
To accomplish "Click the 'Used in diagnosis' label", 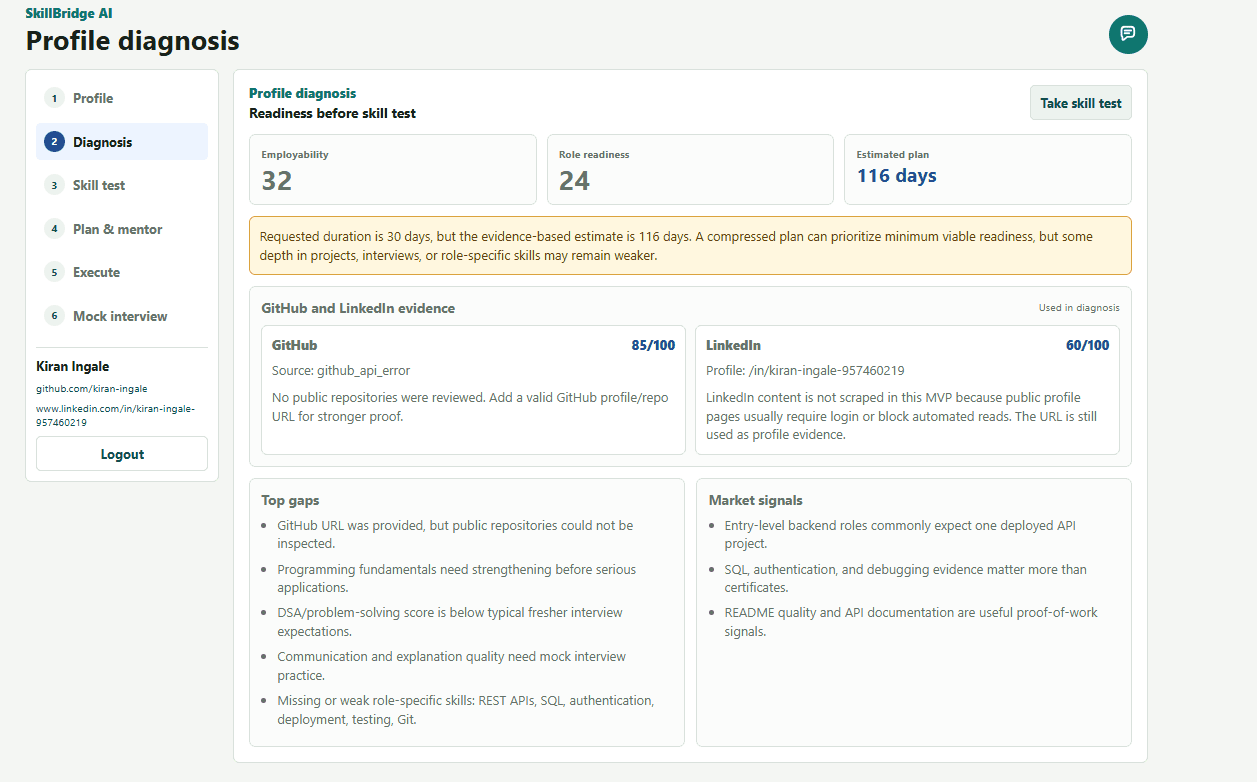I will [1079, 308].
